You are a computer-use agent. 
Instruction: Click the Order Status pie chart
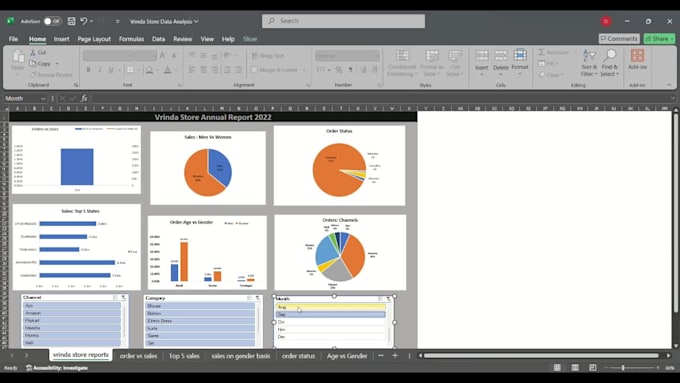pyautogui.click(x=340, y=170)
